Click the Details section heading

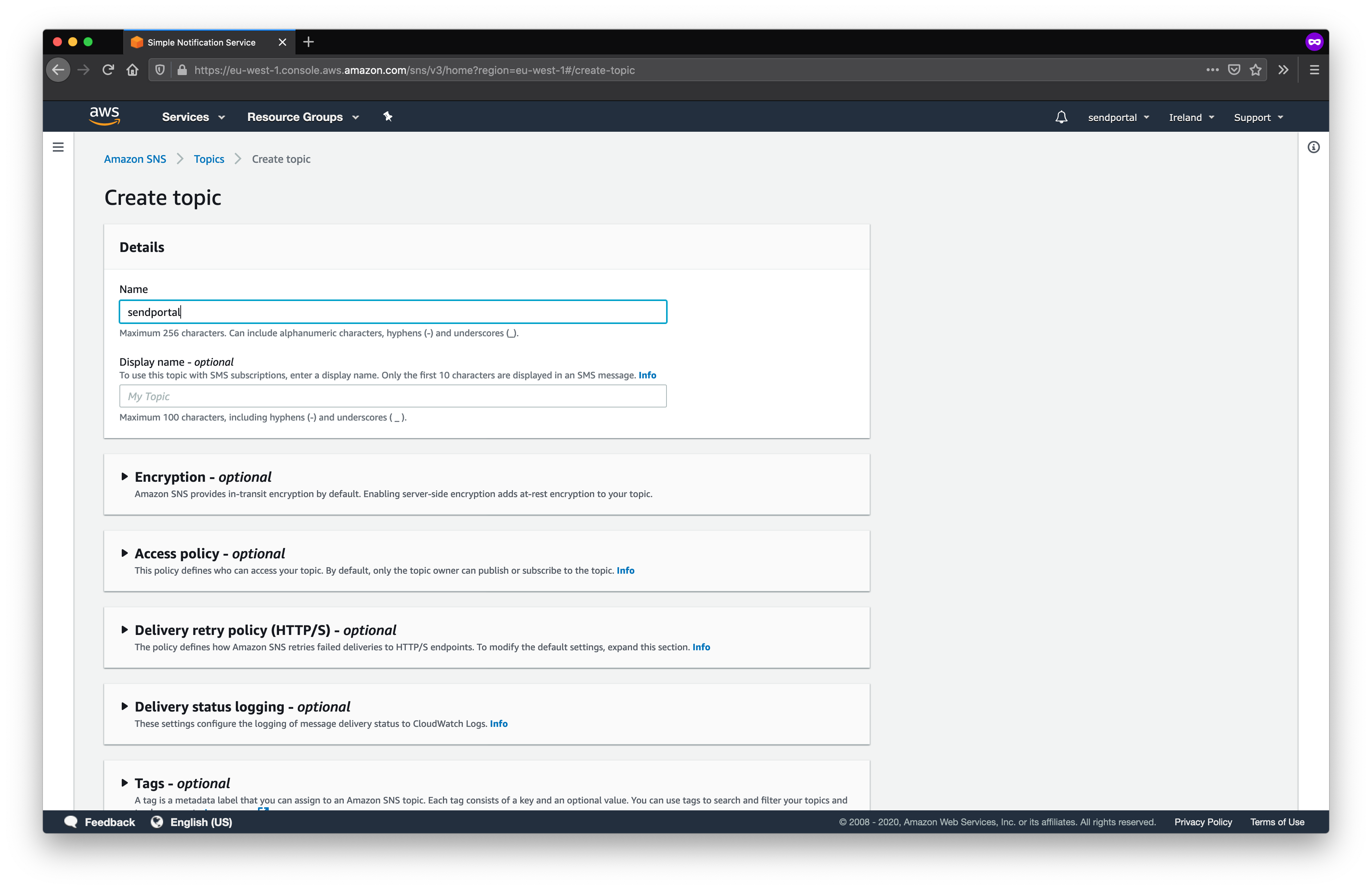142,247
